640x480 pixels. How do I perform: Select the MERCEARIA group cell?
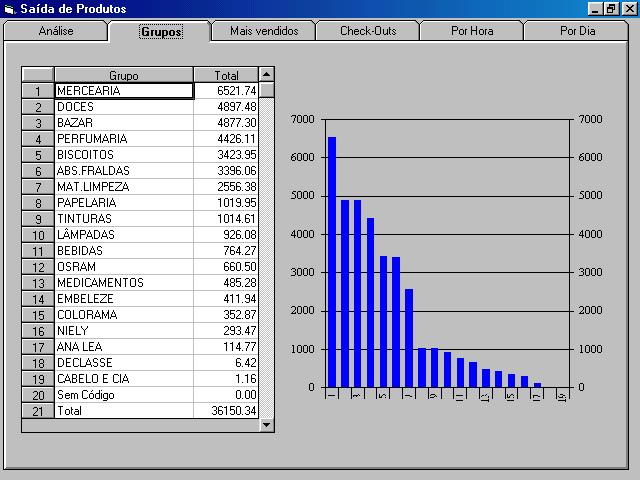point(123,91)
